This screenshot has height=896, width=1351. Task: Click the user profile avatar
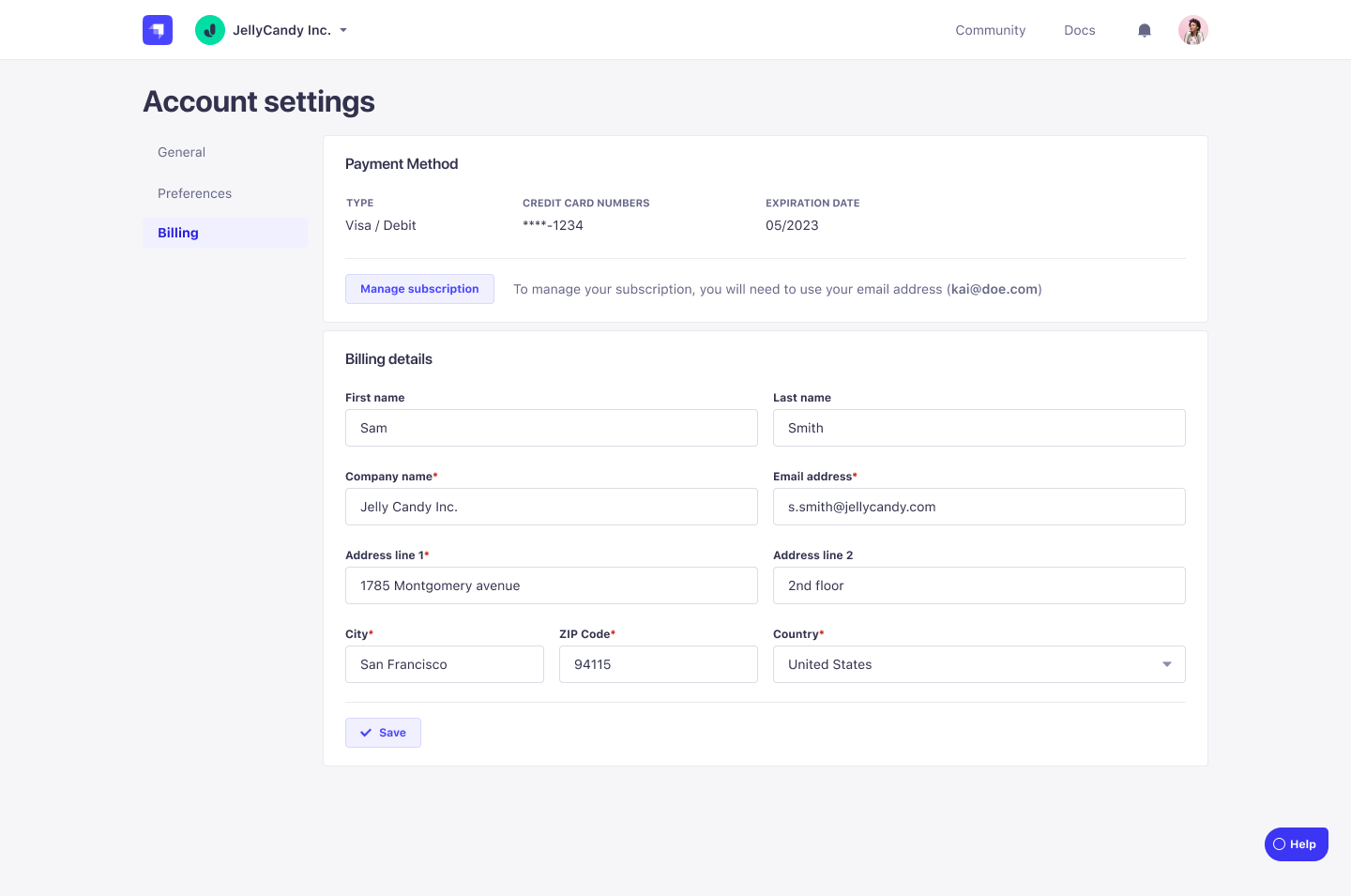[1192, 29]
